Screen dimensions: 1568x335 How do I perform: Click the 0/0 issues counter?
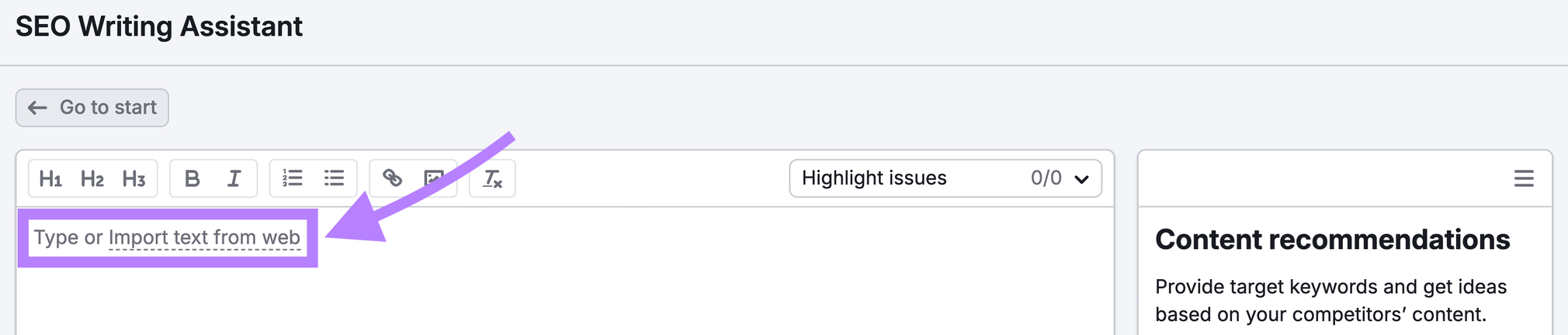1045,178
